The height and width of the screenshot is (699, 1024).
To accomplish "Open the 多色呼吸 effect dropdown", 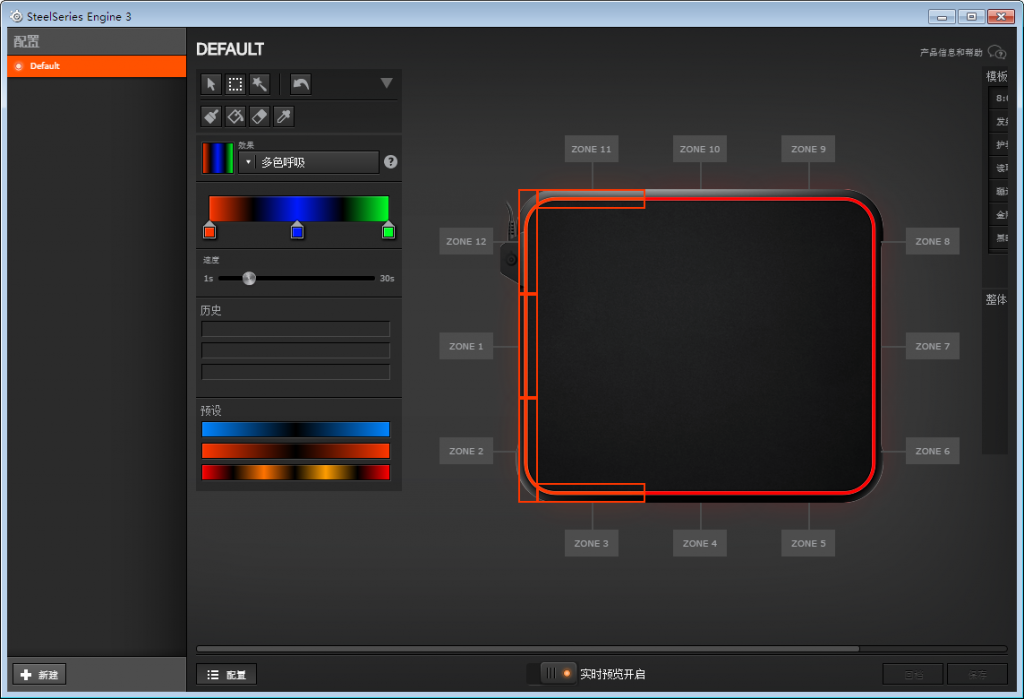I will 309,162.
